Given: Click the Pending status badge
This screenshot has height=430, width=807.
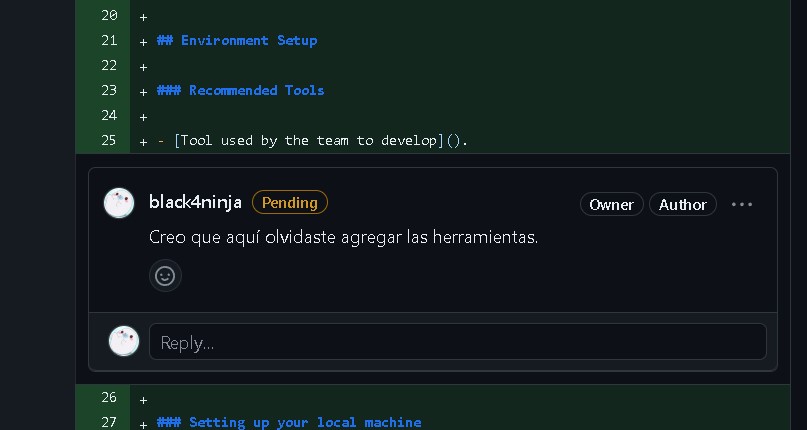Looking at the screenshot, I should [289, 202].
